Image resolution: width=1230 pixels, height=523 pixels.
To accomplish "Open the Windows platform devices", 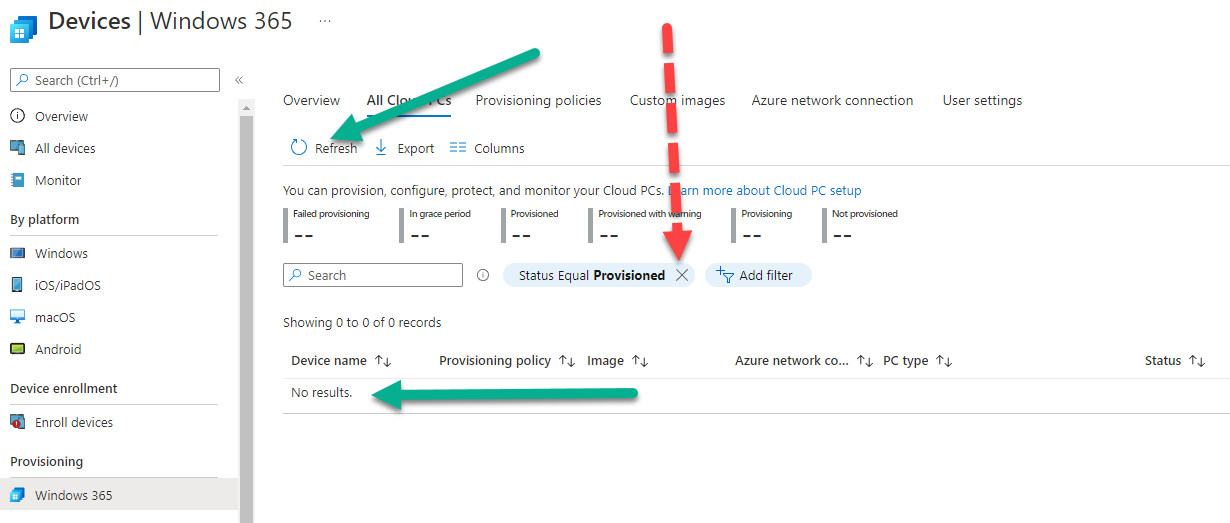I will coord(61,253).
